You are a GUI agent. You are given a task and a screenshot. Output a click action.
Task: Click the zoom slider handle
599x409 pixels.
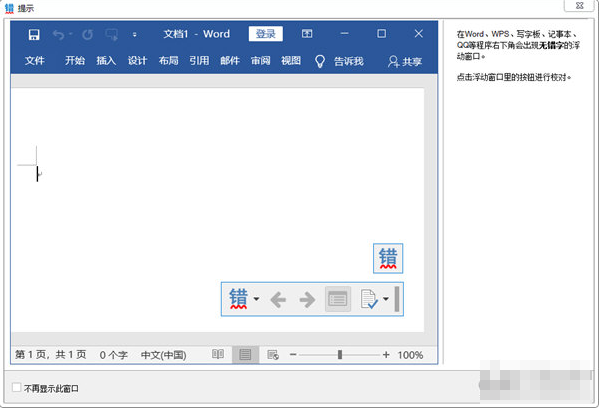click(x=340, y=355)
